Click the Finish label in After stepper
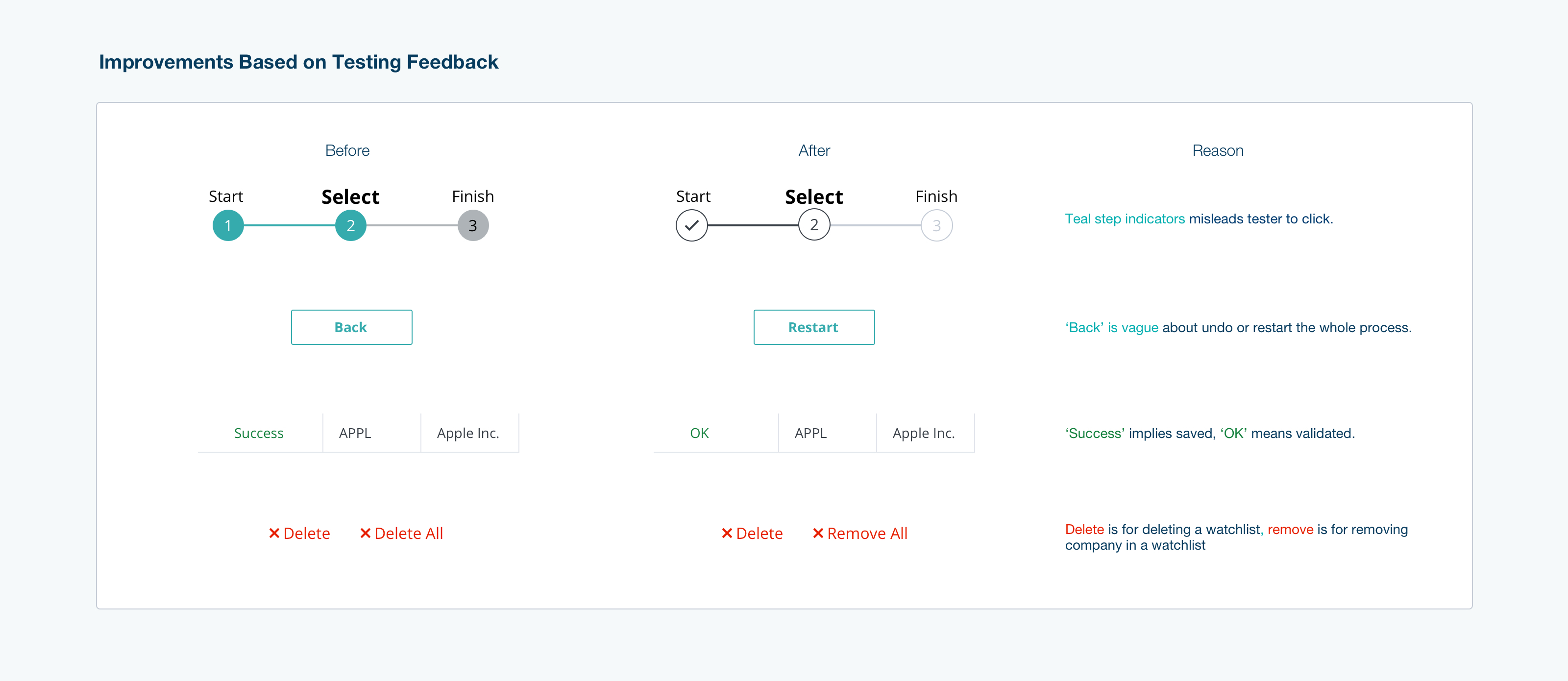Screen dimensions: 1568x681 936,196
